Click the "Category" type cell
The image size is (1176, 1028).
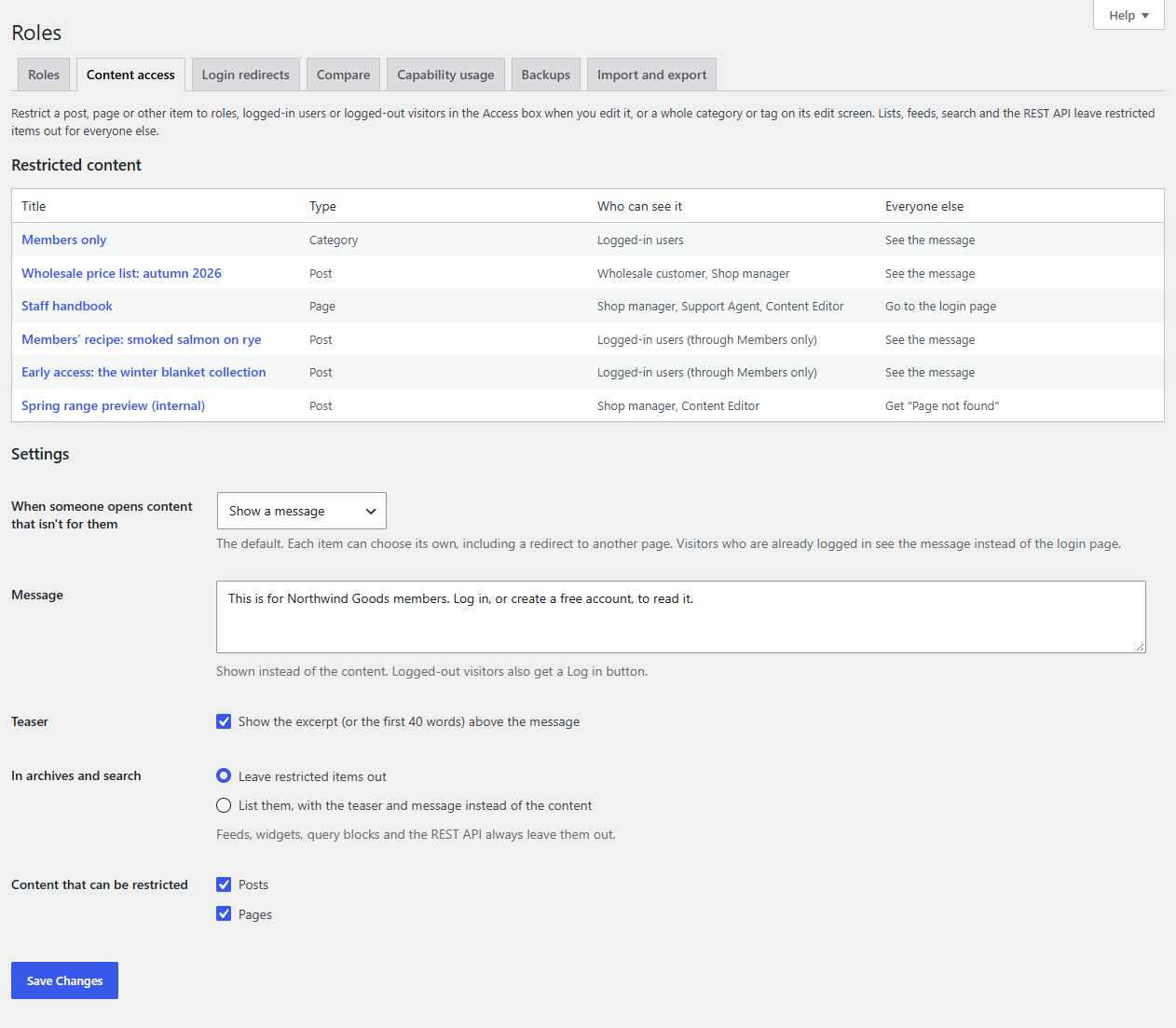[334, 240]
